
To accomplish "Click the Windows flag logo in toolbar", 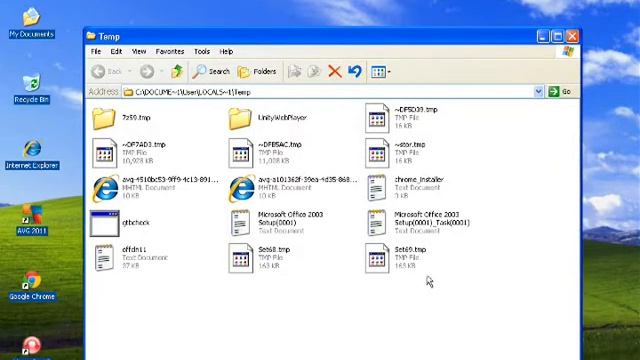I will [568, 51].
